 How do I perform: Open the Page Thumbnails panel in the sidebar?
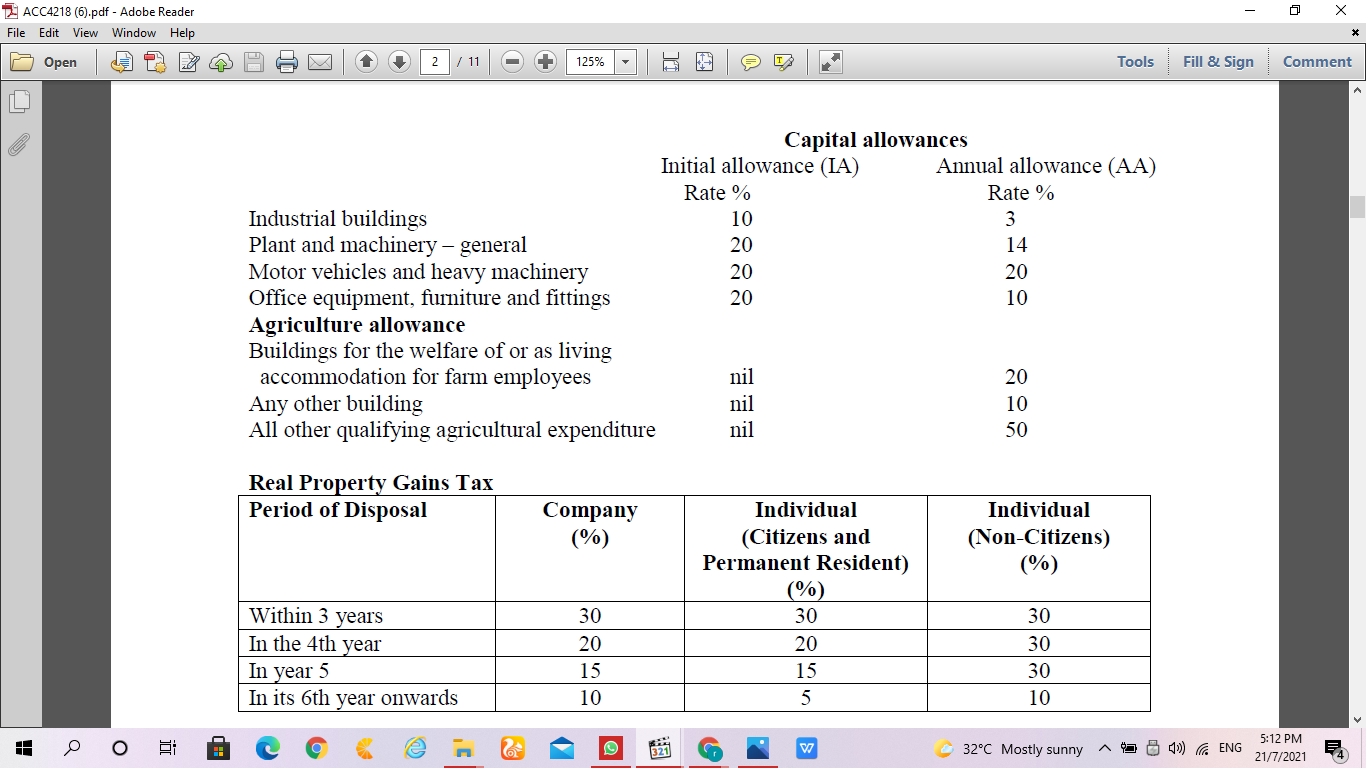tap(20, 100)
